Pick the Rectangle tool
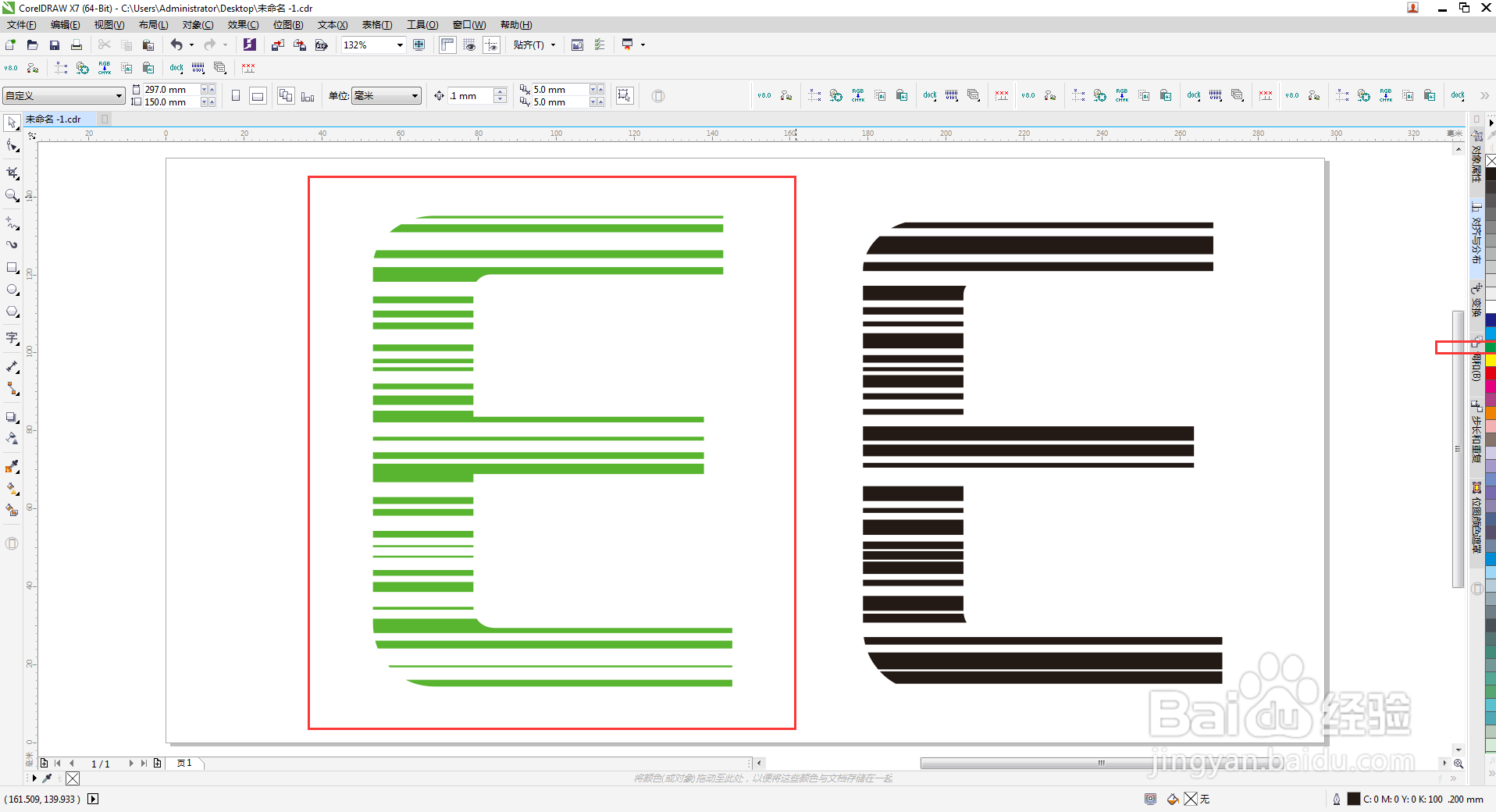Viewport: 1496px width, 812px height. pos(12,268)
